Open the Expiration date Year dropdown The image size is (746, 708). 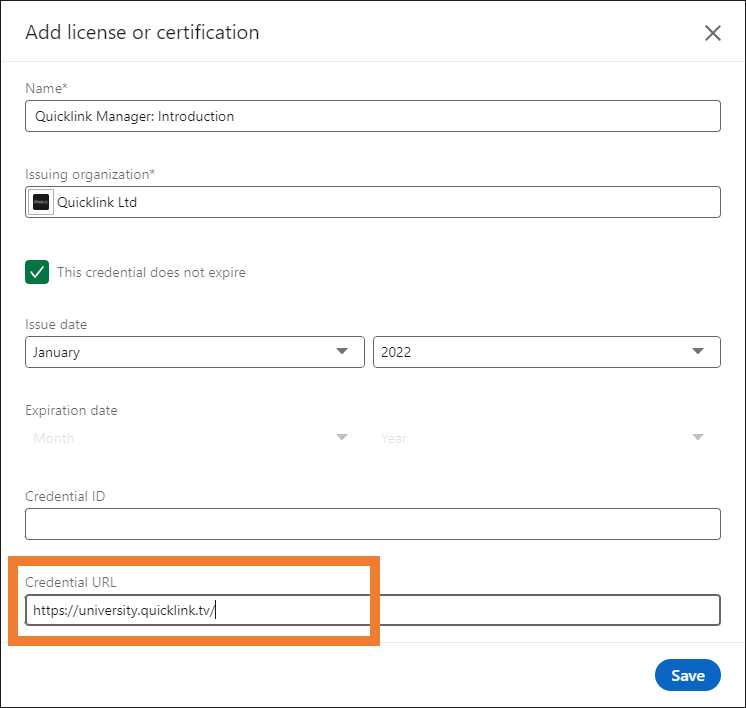(x=547, y=438)
